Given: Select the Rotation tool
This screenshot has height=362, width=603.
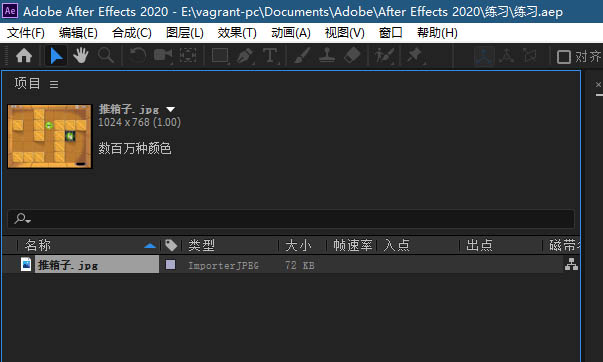Looking at the screenshot, I should 137,56.
